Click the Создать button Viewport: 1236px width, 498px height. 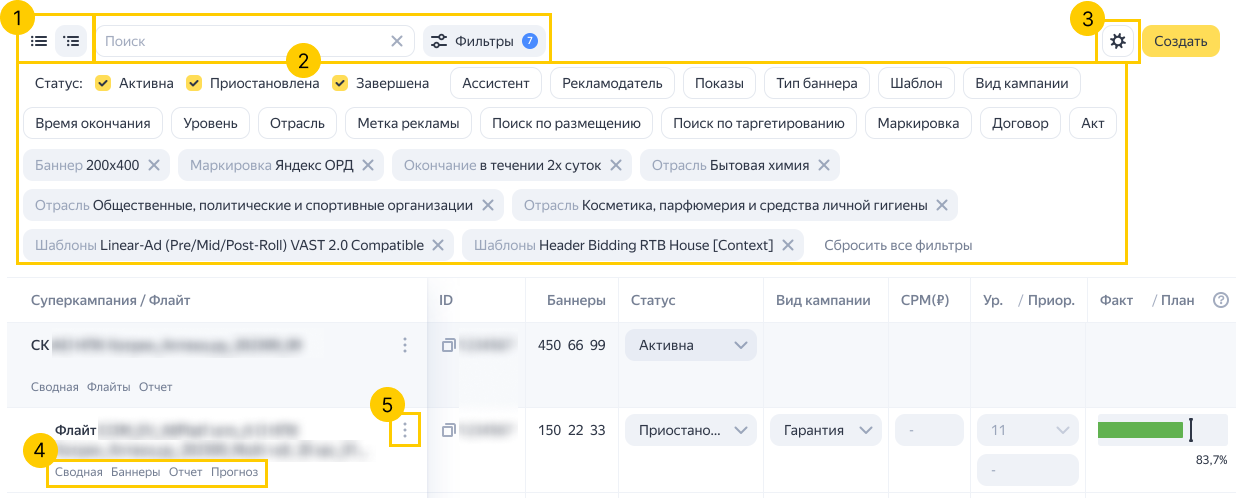[1180, 41]
